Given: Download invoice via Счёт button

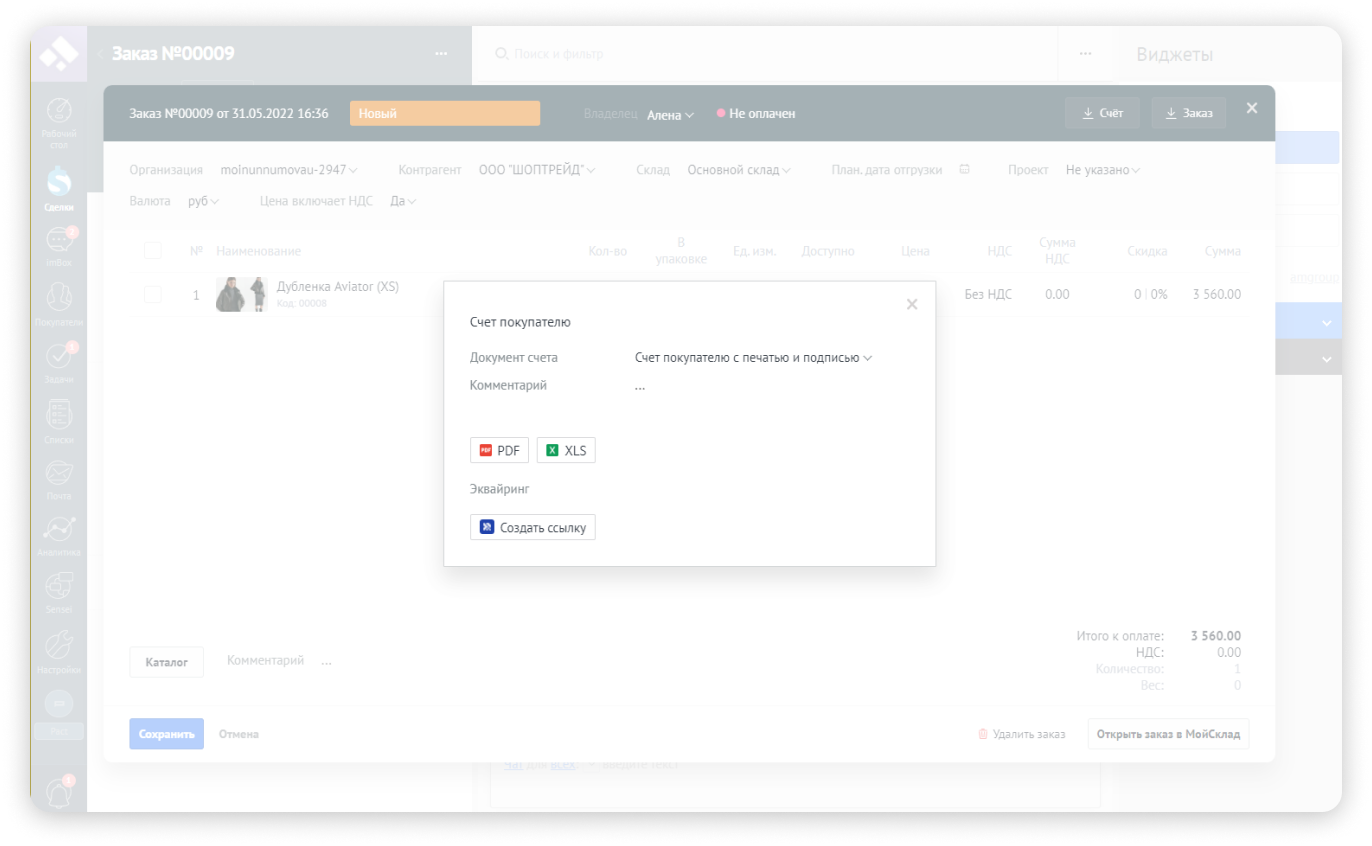Looking at the screenshot, I should (1102, 114).
